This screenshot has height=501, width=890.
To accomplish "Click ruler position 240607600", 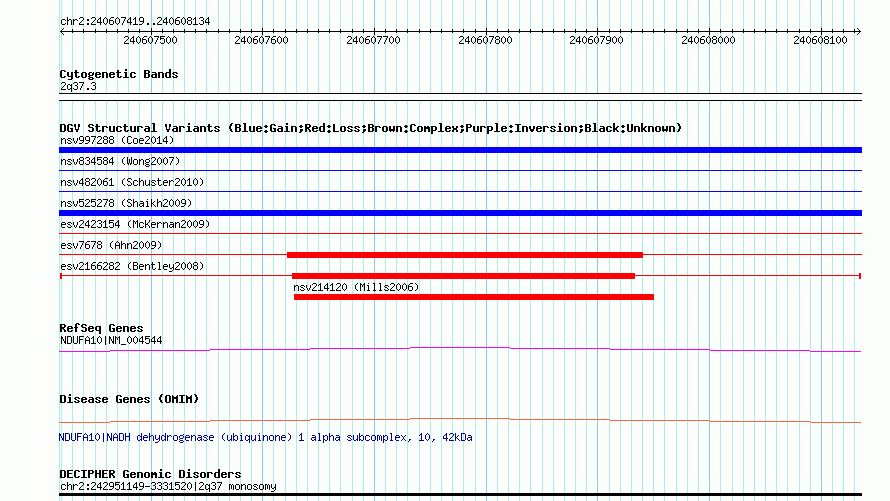I will click(x=262, y=40).
